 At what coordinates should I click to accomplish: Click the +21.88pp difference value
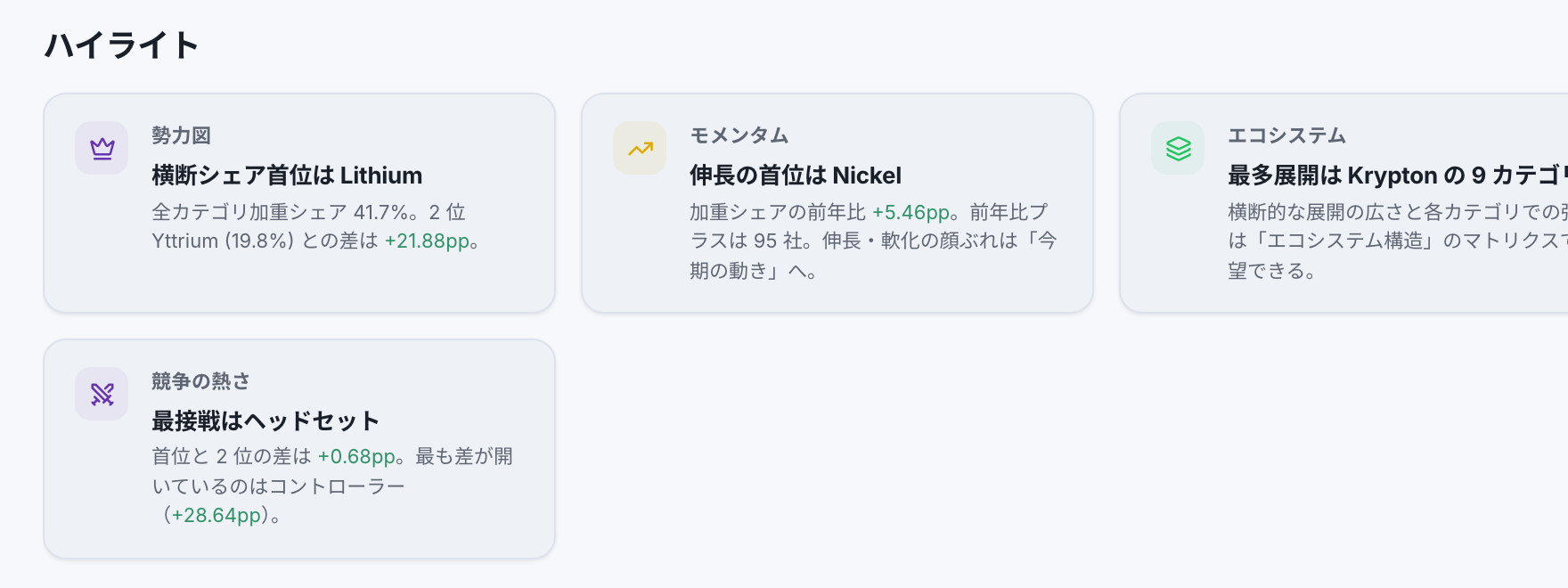tap(427, 241)
